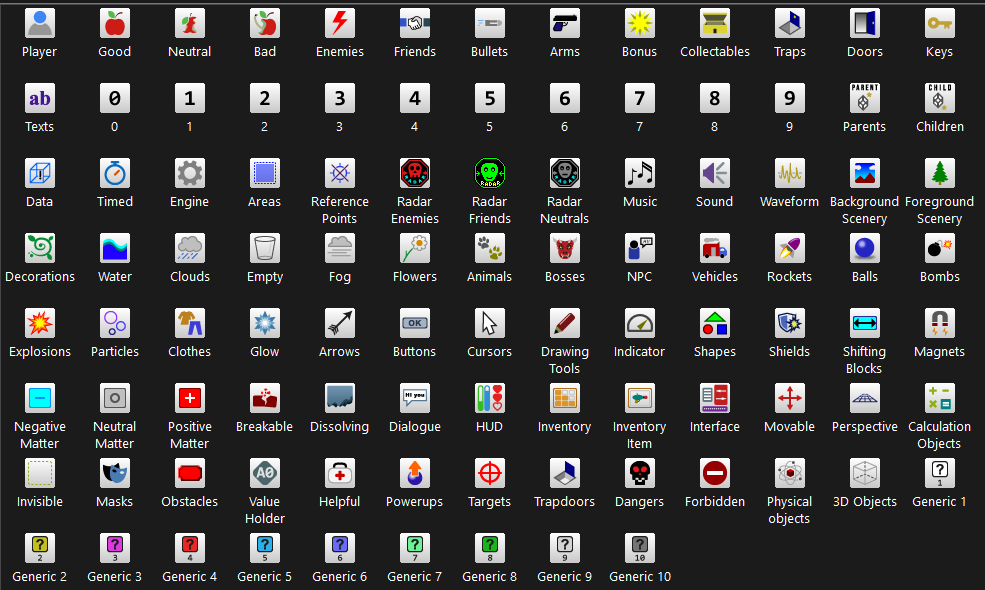Choose the Good apple icon
Viewport: 985px width, 590px height.
[114, 24]
